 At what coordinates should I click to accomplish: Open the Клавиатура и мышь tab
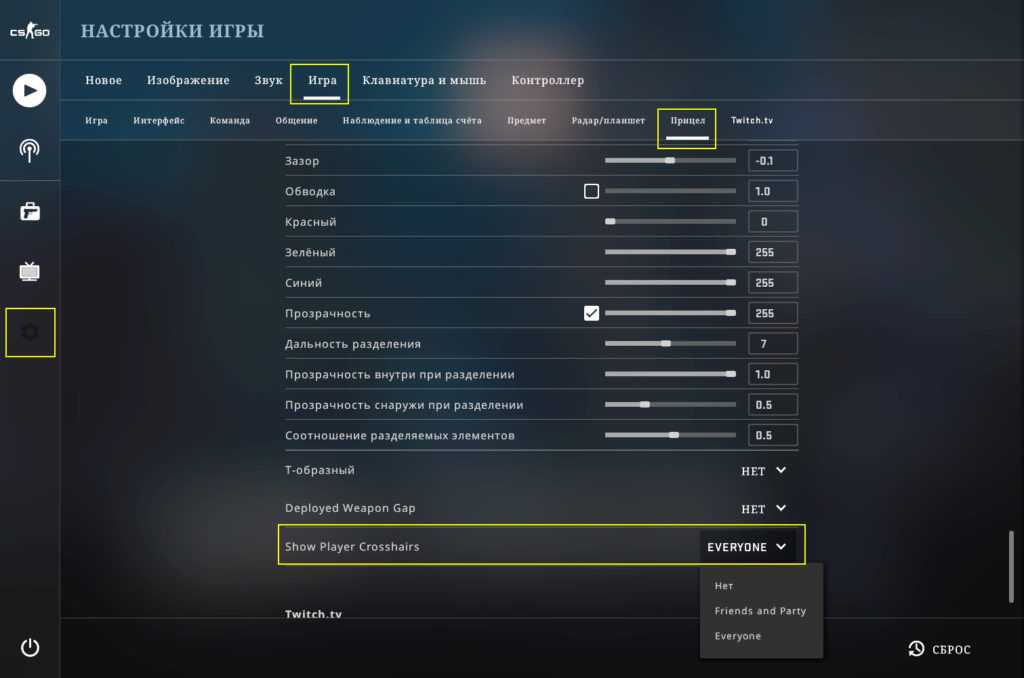coord(424,80)
